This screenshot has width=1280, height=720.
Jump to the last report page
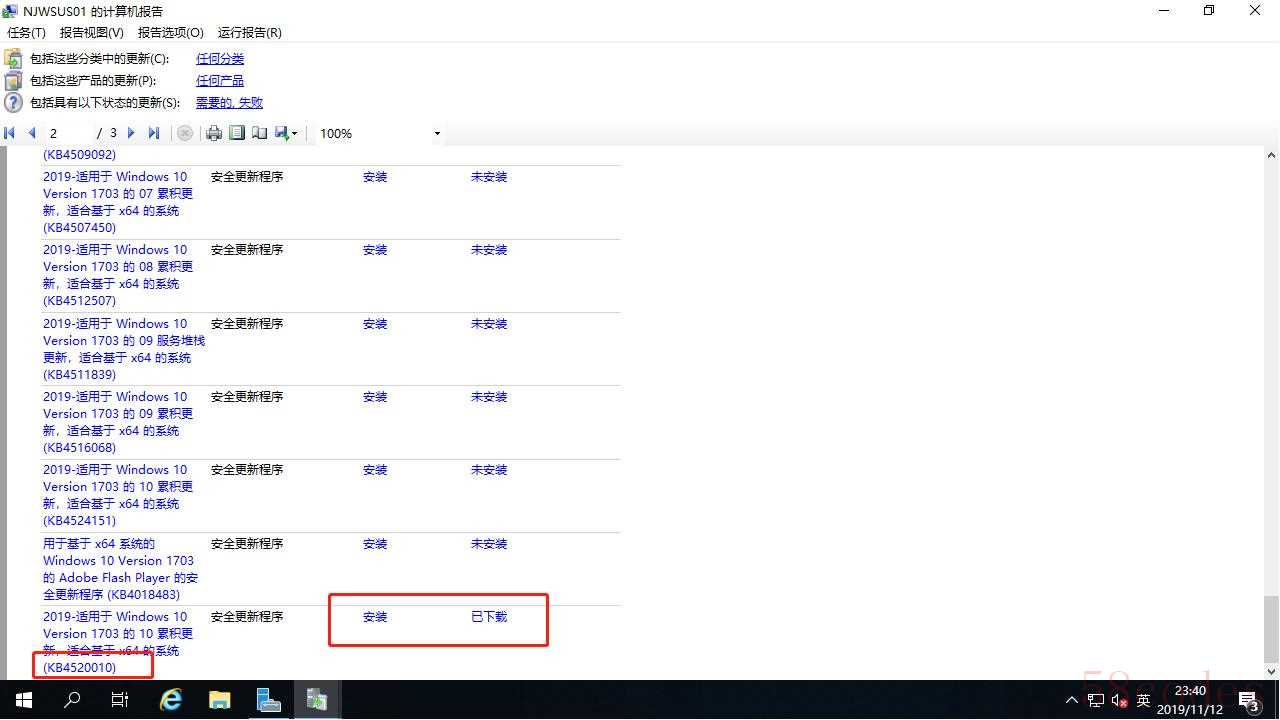click(x=153, y=133)
